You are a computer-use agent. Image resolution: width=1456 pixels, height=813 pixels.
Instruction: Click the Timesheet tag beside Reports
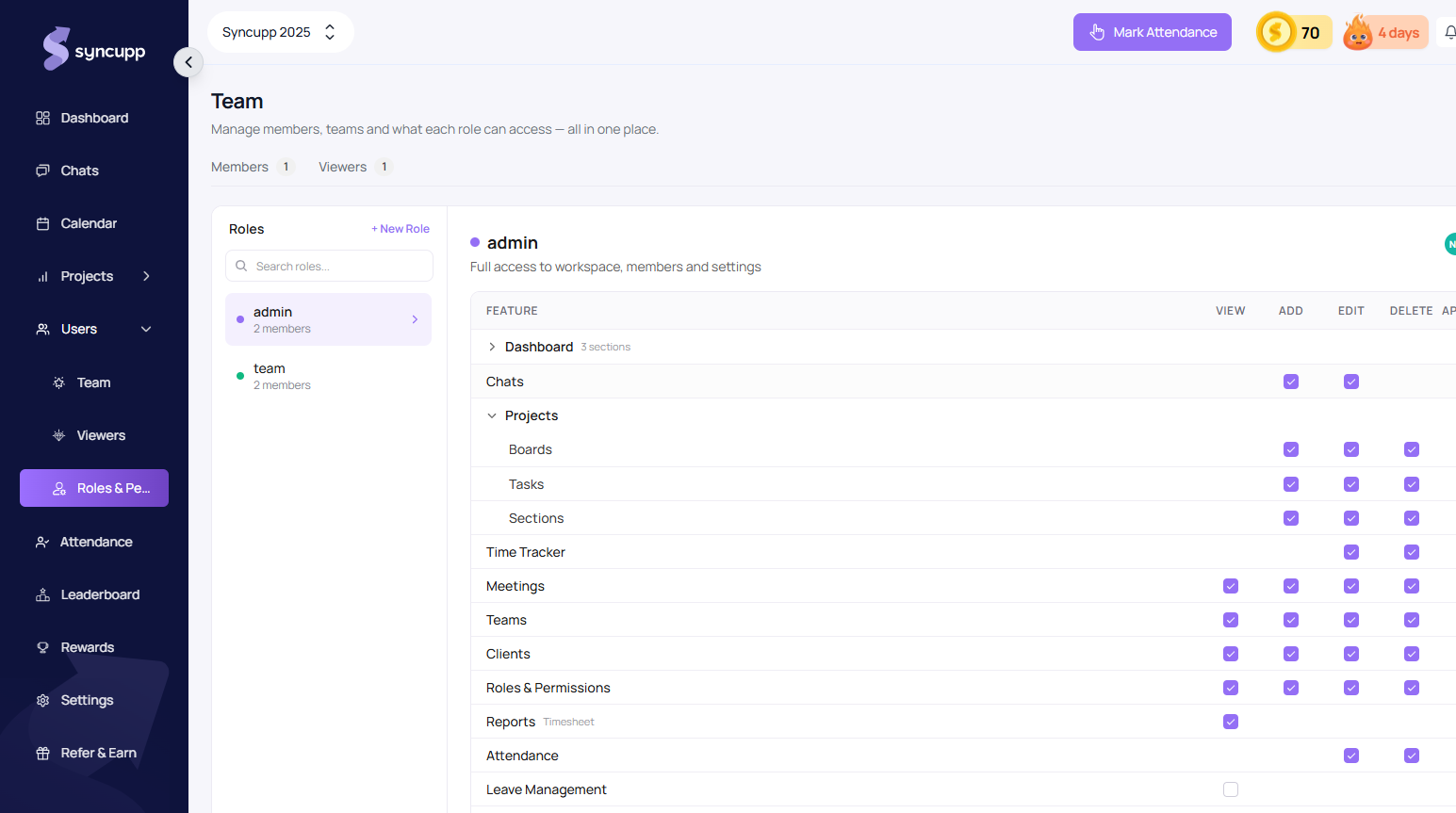(x=568, y=722)
